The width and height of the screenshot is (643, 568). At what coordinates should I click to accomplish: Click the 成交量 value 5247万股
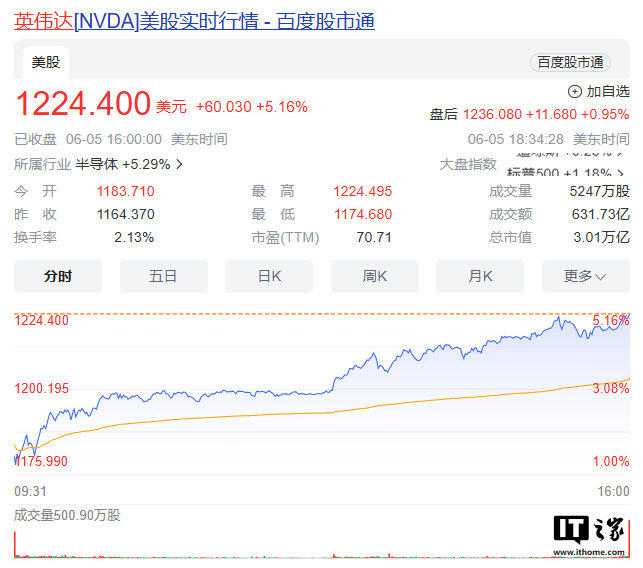point(600,192)
